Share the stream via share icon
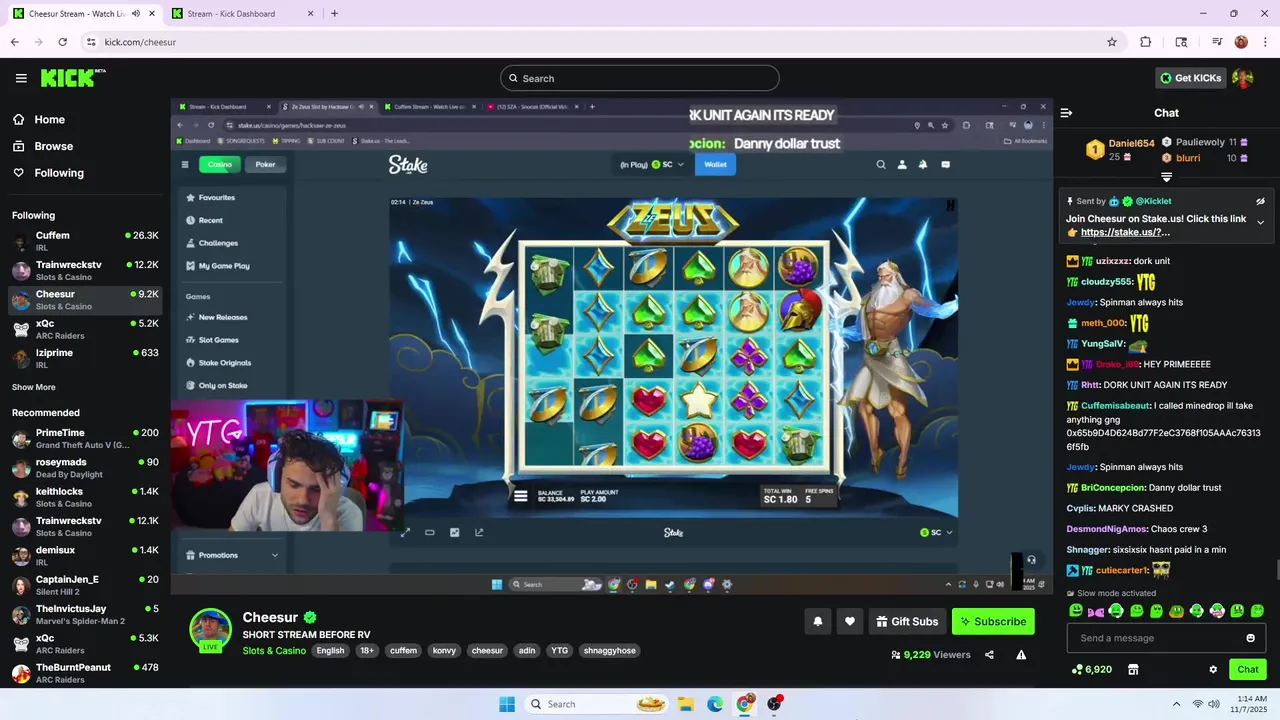 (989, 655)
